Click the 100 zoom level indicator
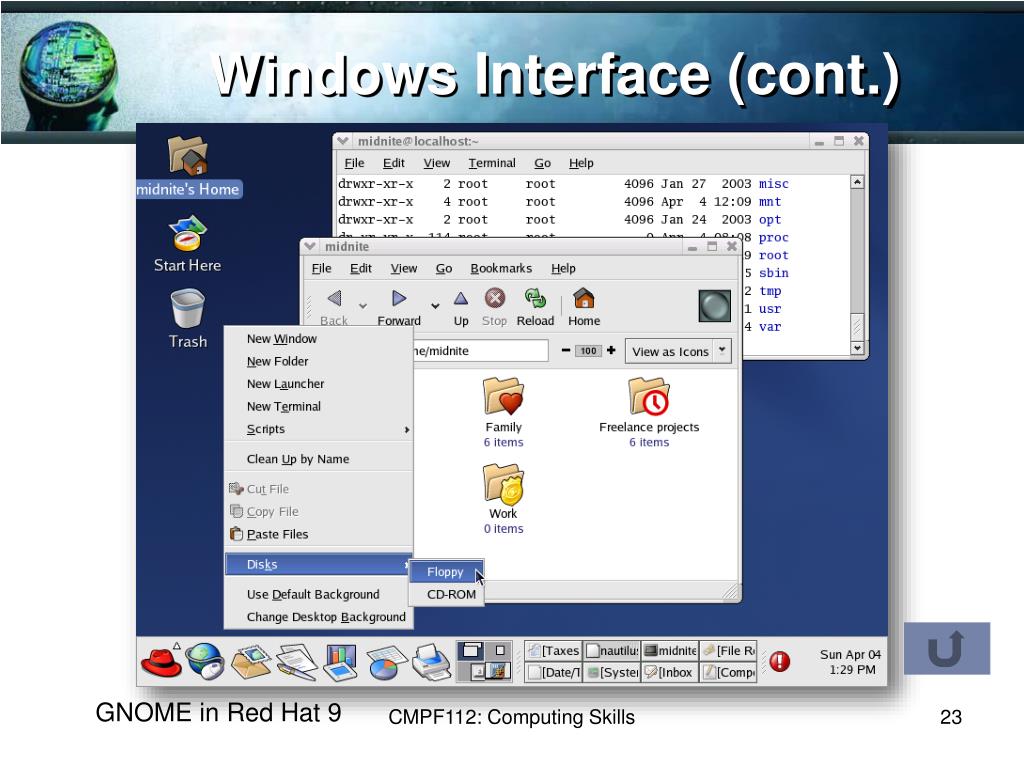Screen dimensions: 1024x768 point(588,351)
